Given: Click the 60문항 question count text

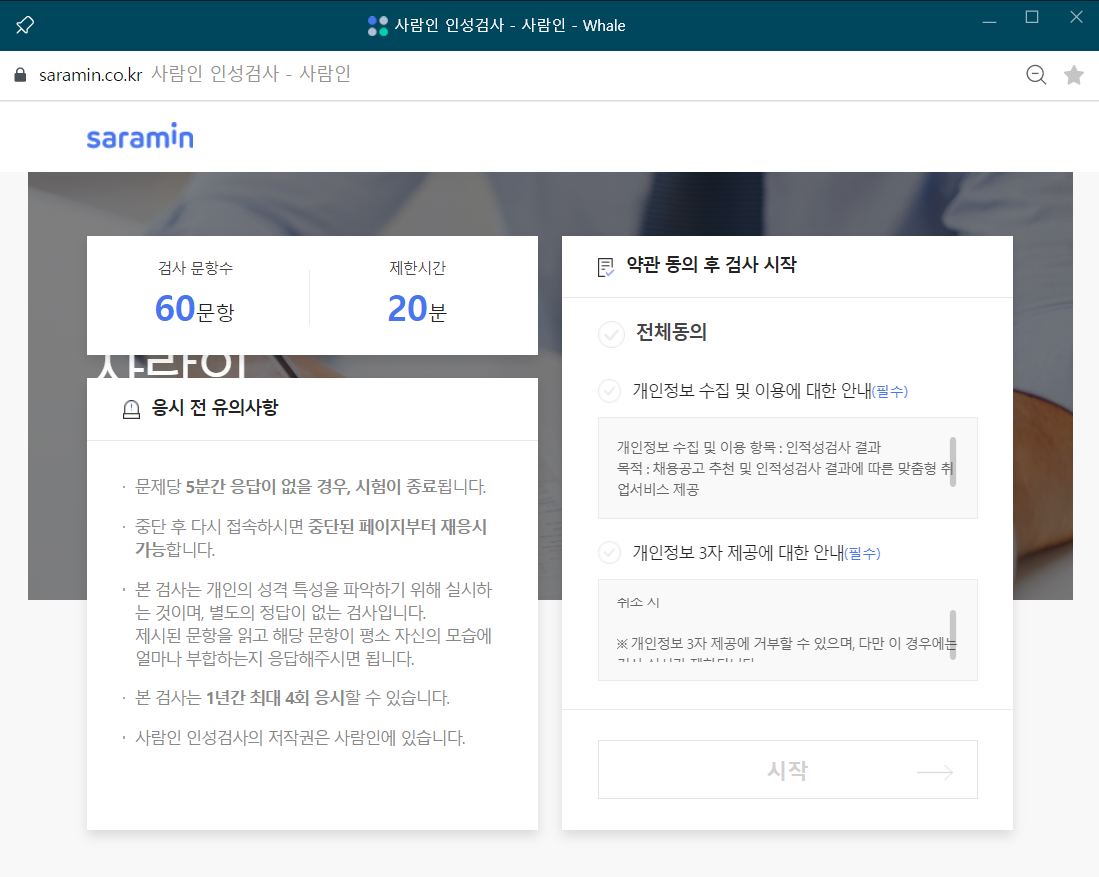Looking at the screenshot, I should pyautogui.click(x=195, y=309).
